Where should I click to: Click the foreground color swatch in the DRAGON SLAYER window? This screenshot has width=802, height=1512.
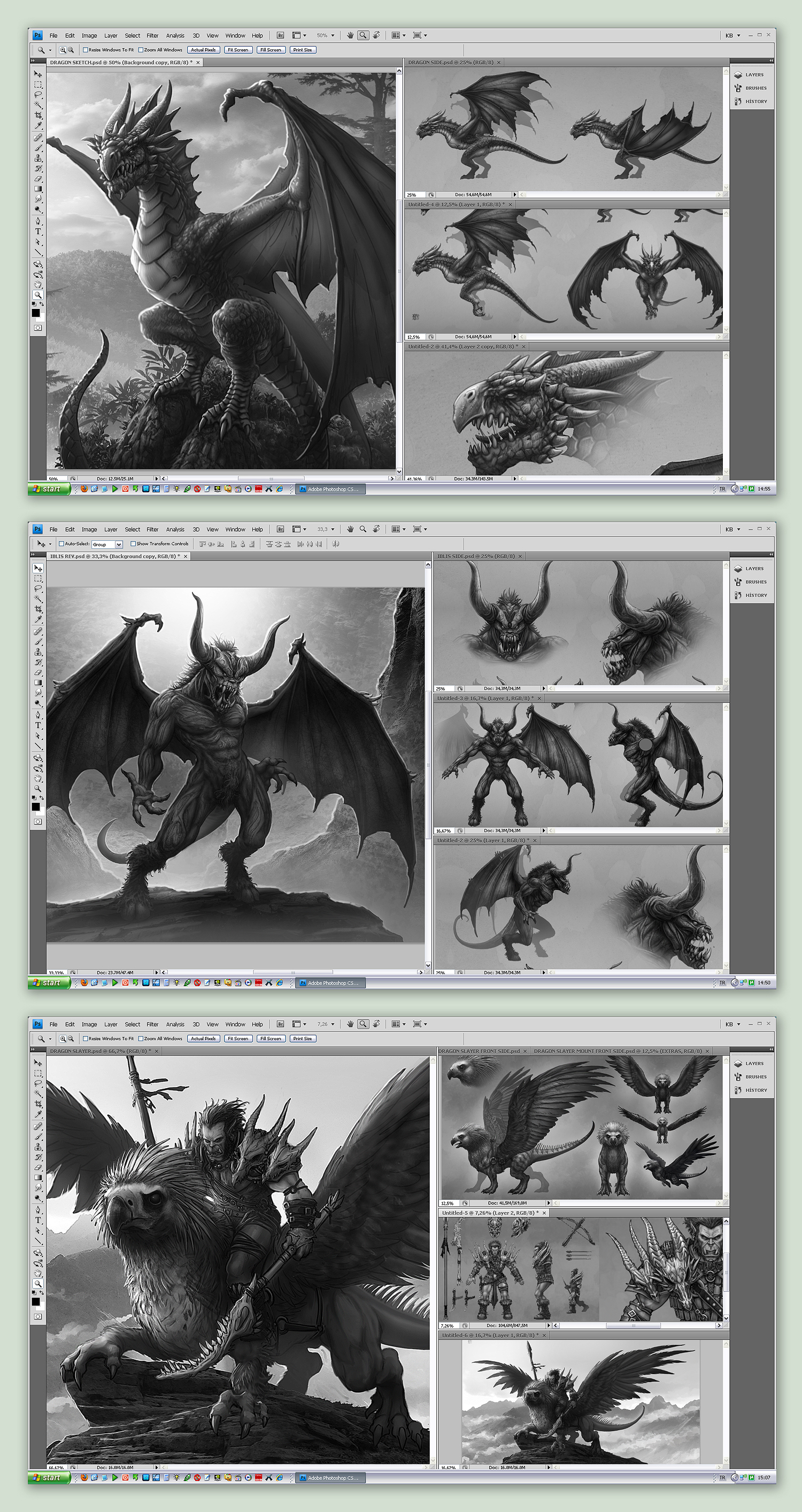[36, 1301]
